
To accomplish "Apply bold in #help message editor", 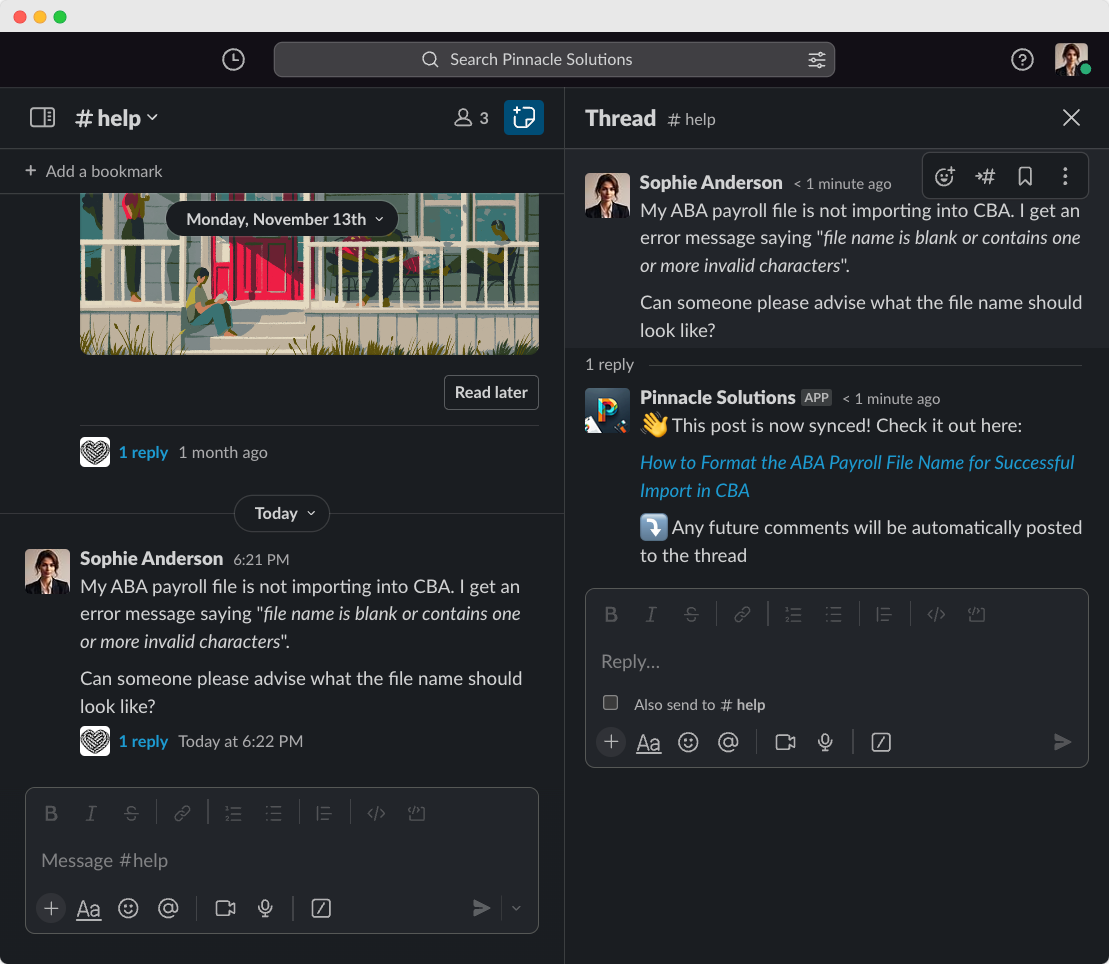I will [x=51, y=814].
